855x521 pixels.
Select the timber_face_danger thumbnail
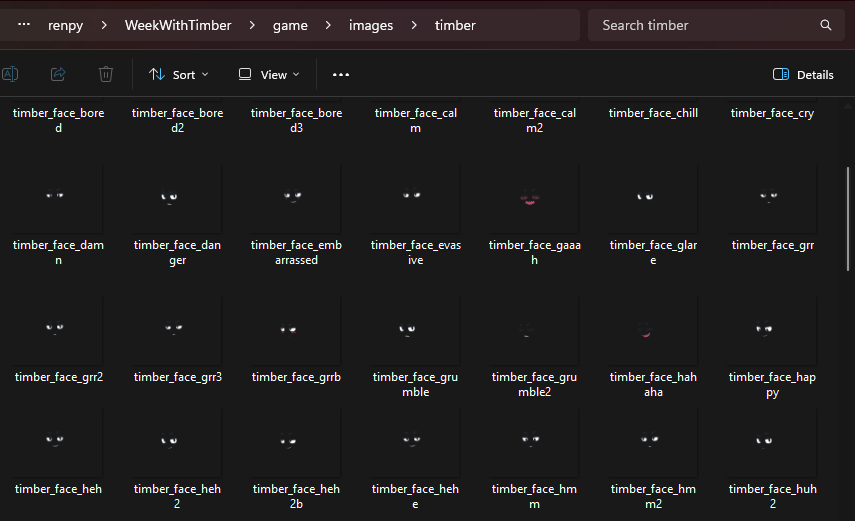177,199
